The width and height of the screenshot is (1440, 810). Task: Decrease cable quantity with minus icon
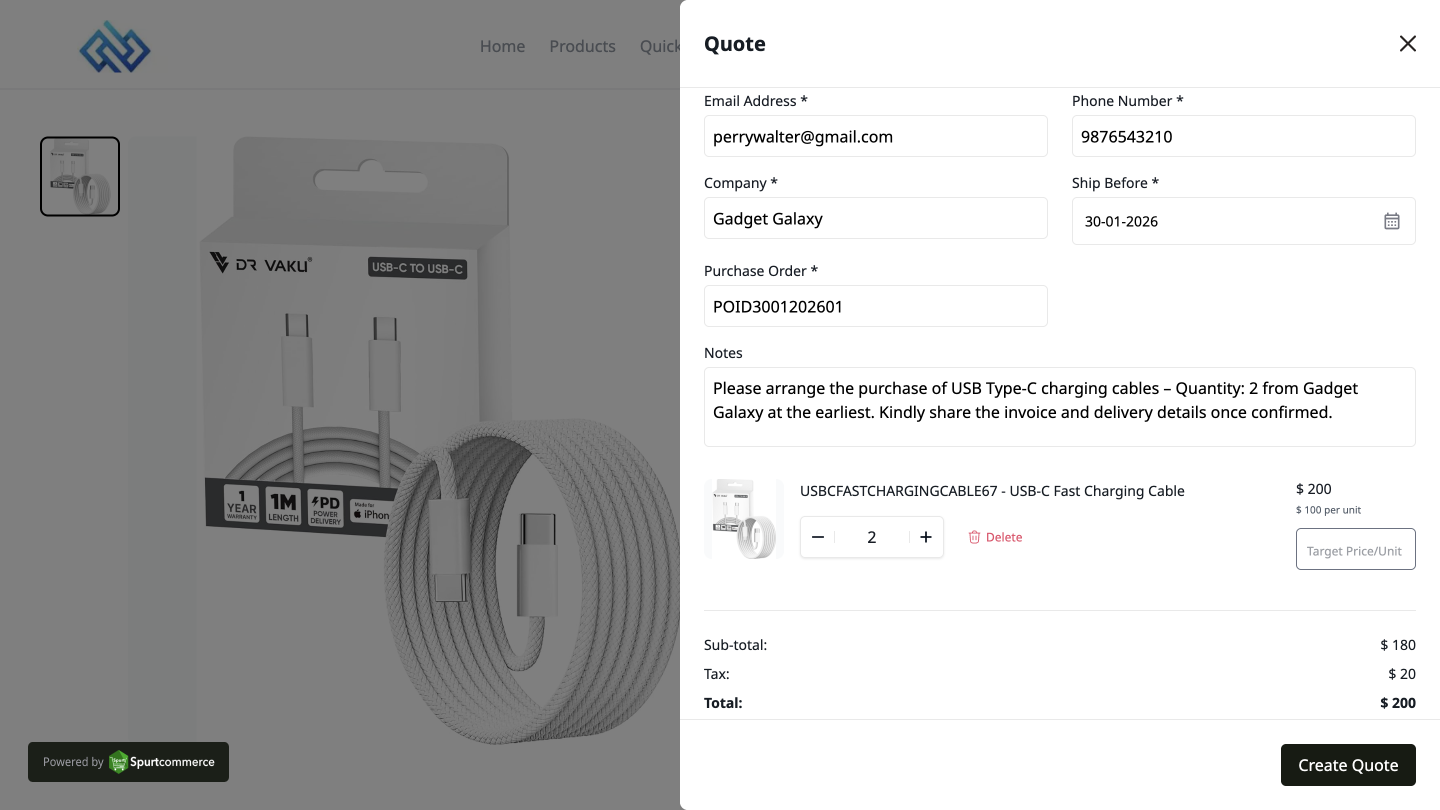click(x=818, y=537)
